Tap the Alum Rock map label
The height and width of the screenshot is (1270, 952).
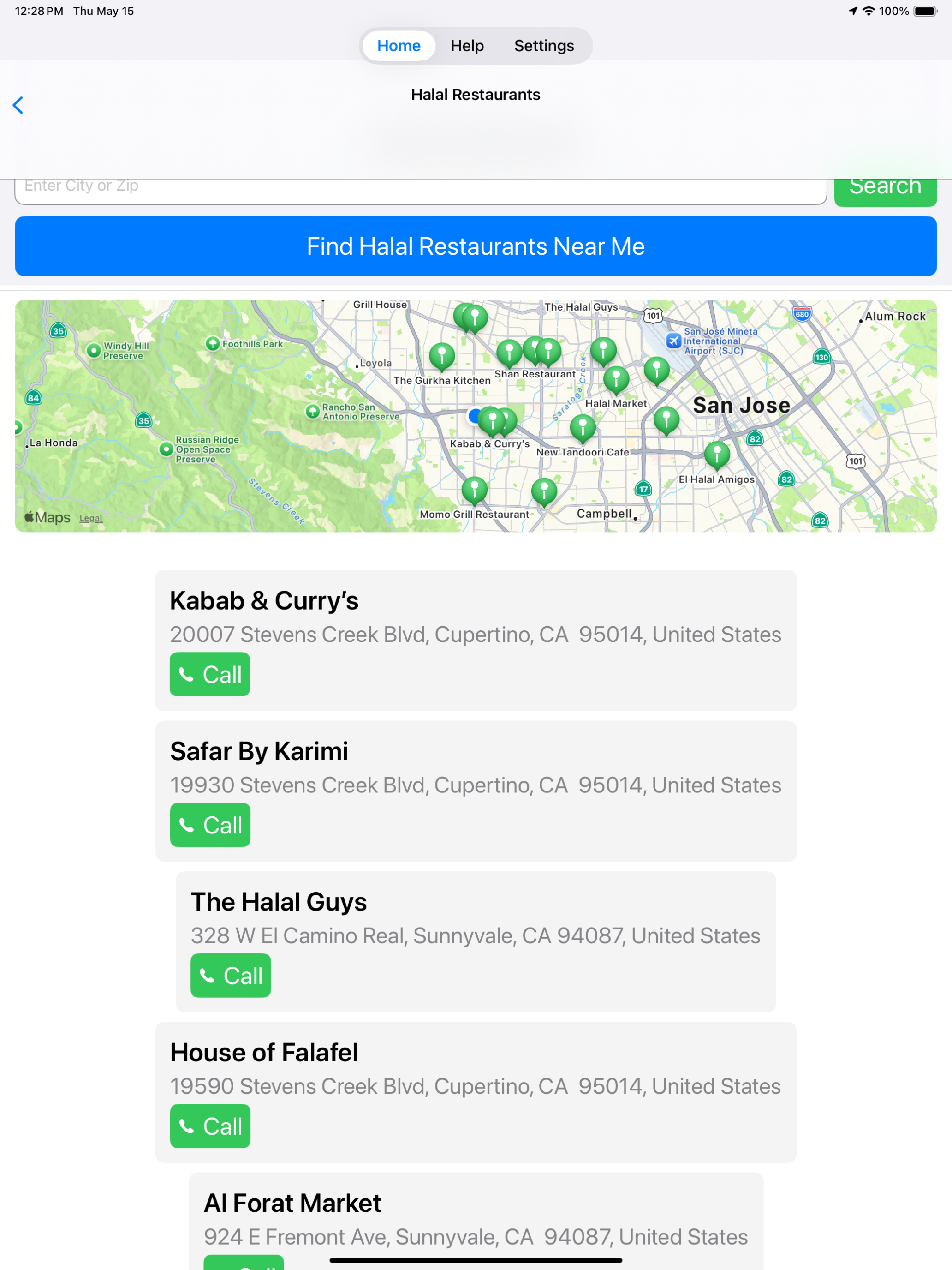tap(895, 317)
